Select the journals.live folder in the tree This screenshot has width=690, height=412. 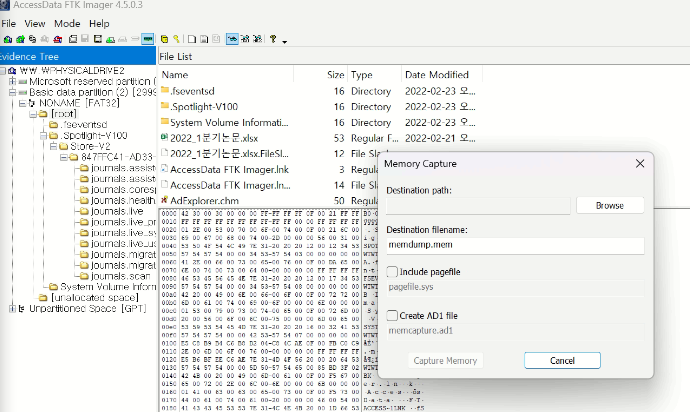point(117,211)
